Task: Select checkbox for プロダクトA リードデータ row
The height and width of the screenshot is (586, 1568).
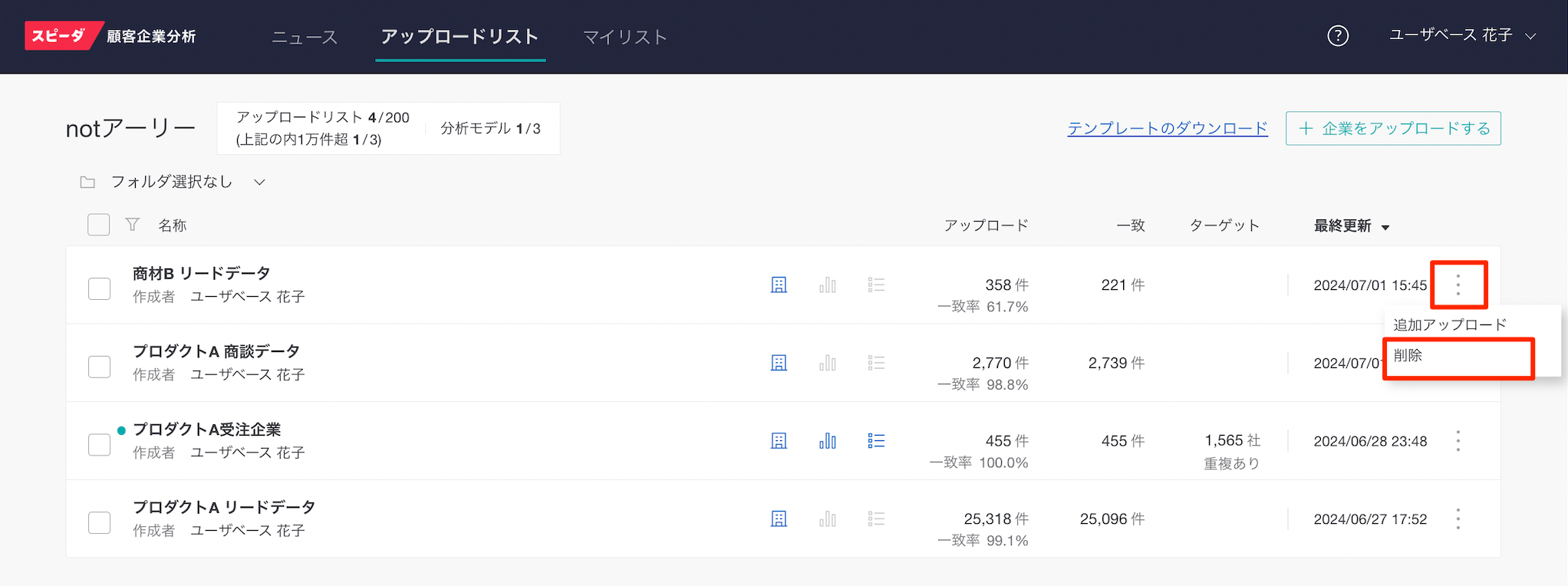Action: 100,523
